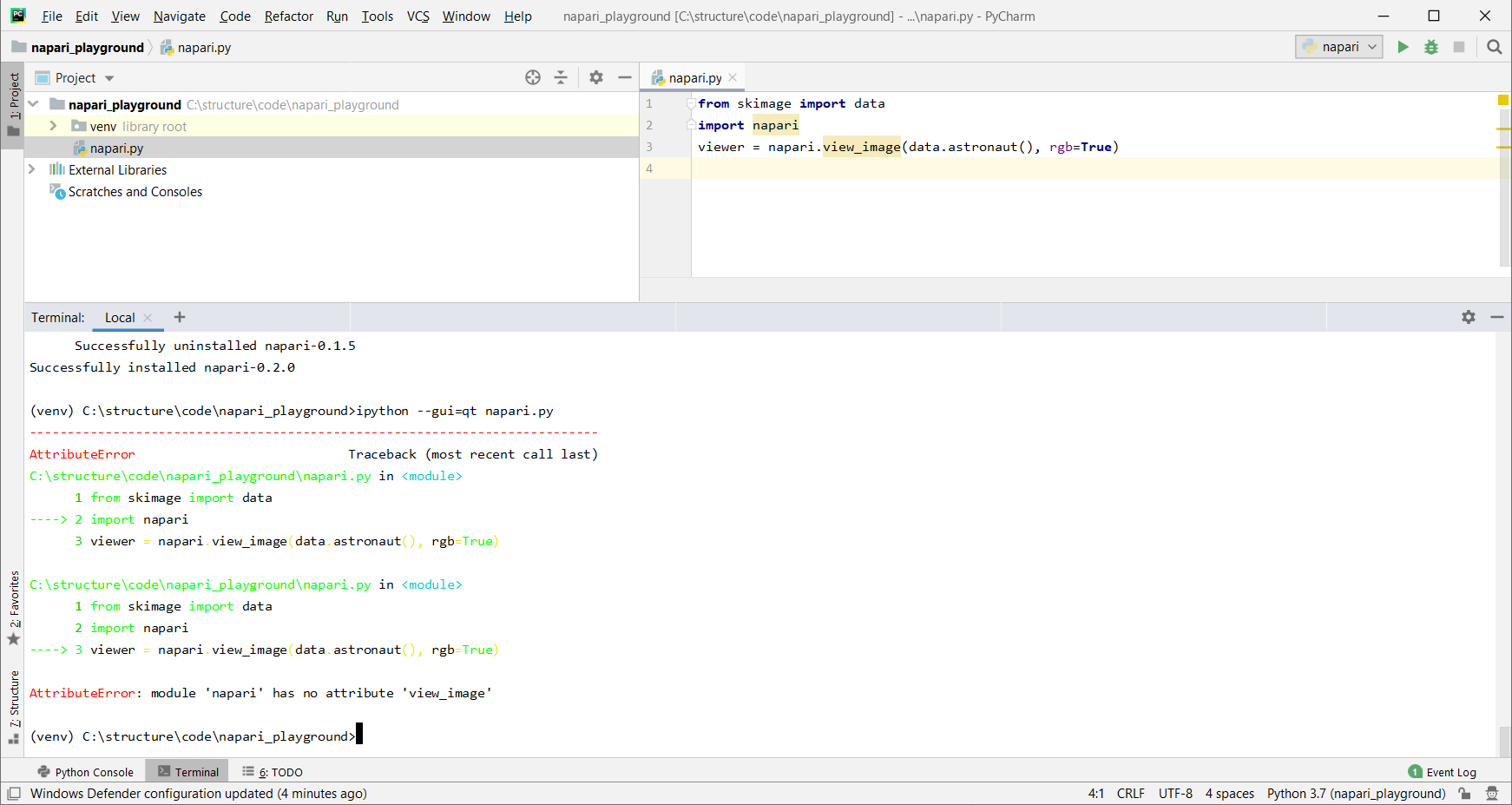Expand the venv library root folder

[x=54, y=126]
